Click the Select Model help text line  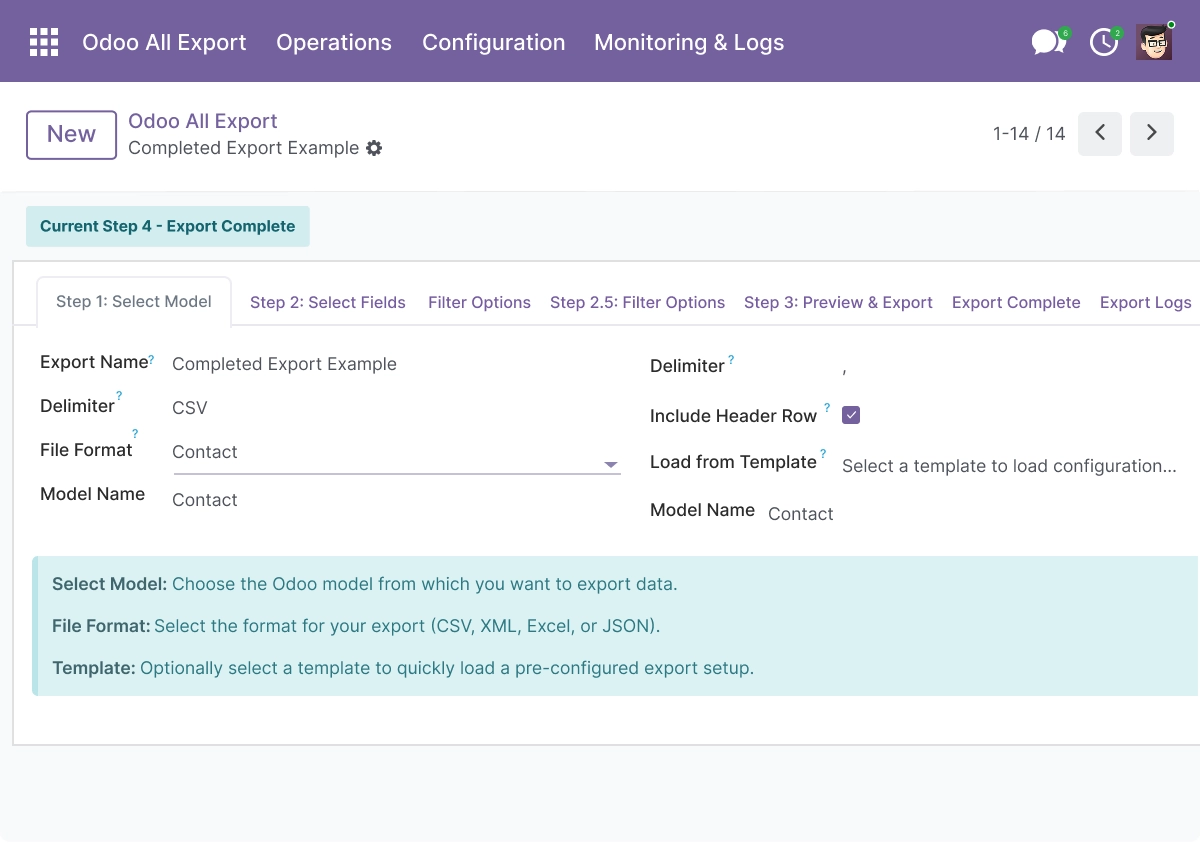click(365, 584)
